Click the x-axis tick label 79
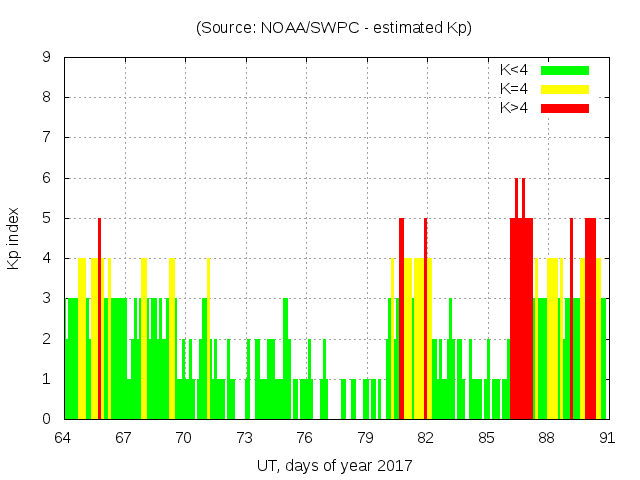Image resolution: width=640 pixels, height=480 pixels. pos(365,438)
